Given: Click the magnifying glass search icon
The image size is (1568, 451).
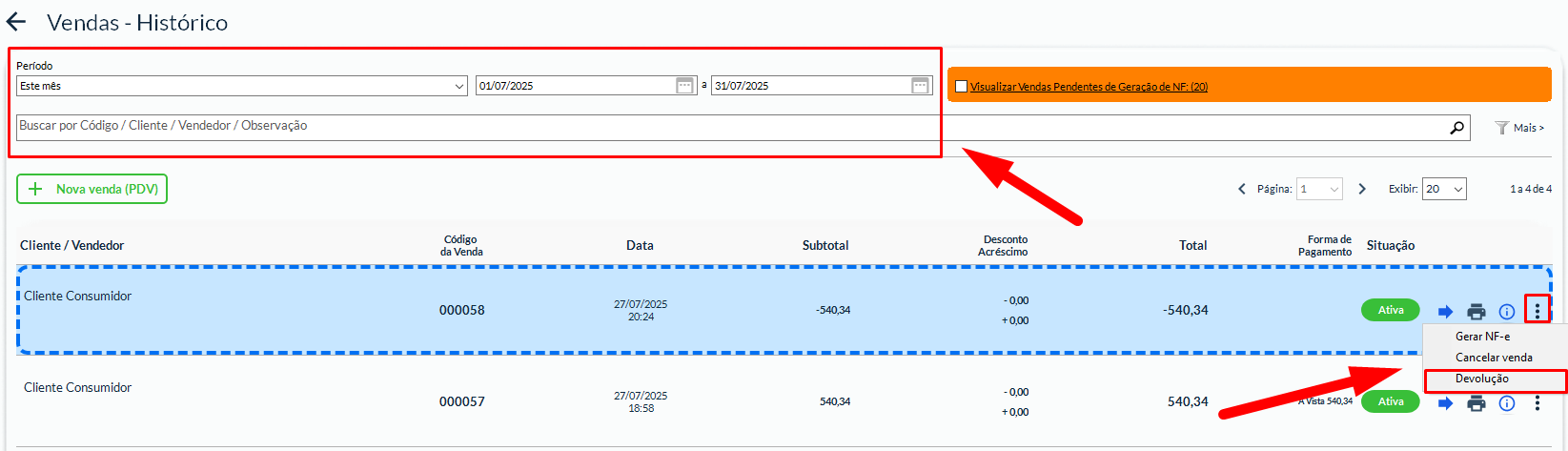Looking at the screenshot, I should pyautogui.click(x=1456, y=127).
